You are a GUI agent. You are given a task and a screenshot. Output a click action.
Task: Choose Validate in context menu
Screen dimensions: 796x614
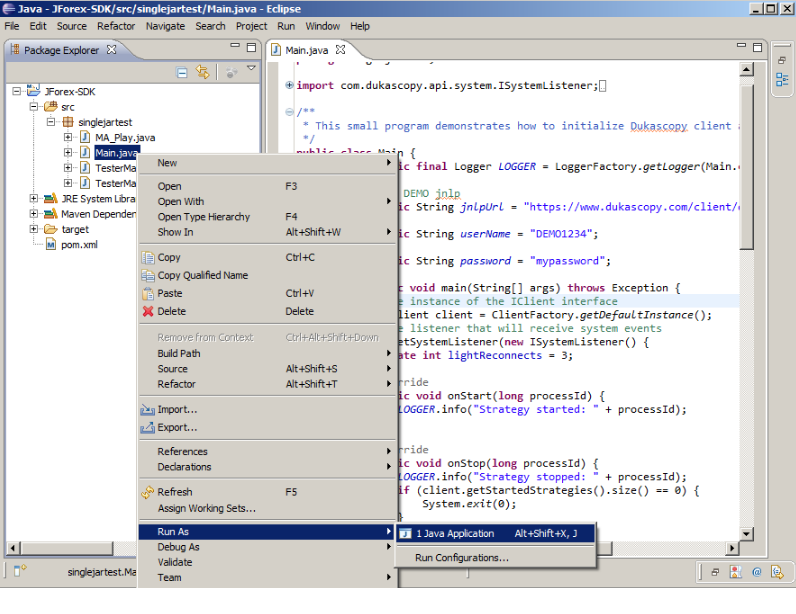(x=267, y=562)
